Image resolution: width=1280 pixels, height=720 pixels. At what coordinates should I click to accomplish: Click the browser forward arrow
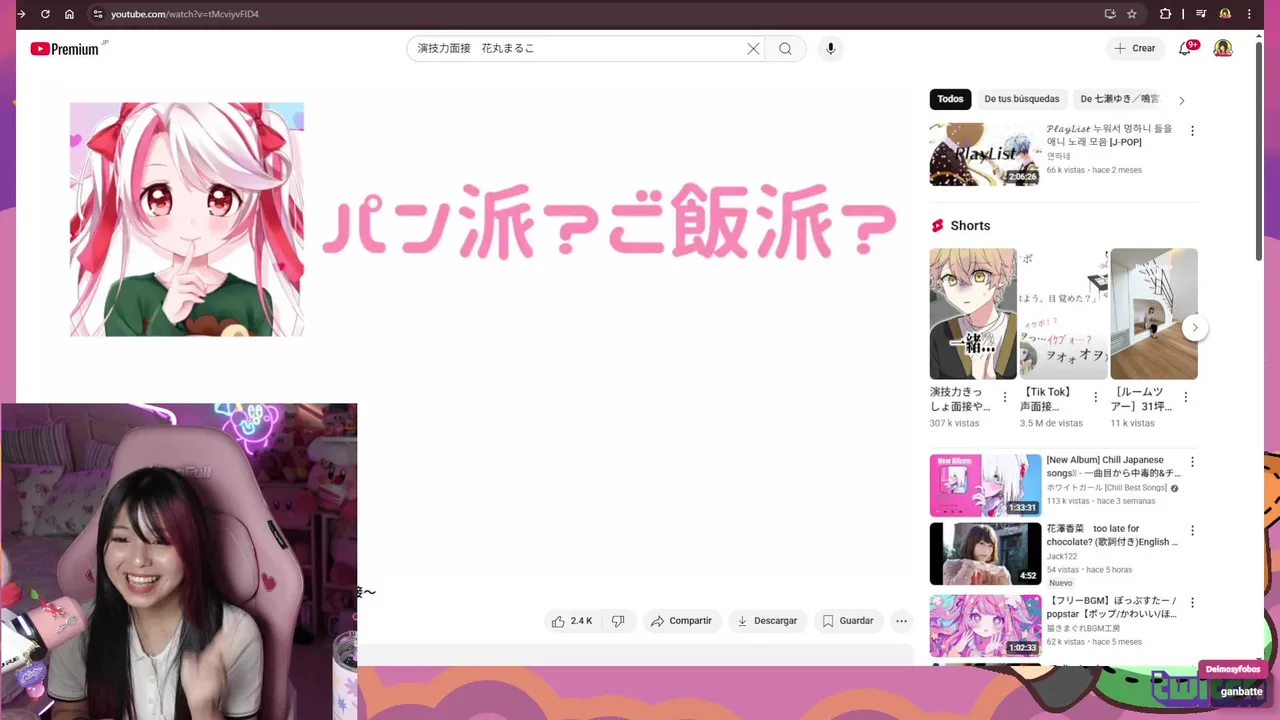[x=21, y=14]
